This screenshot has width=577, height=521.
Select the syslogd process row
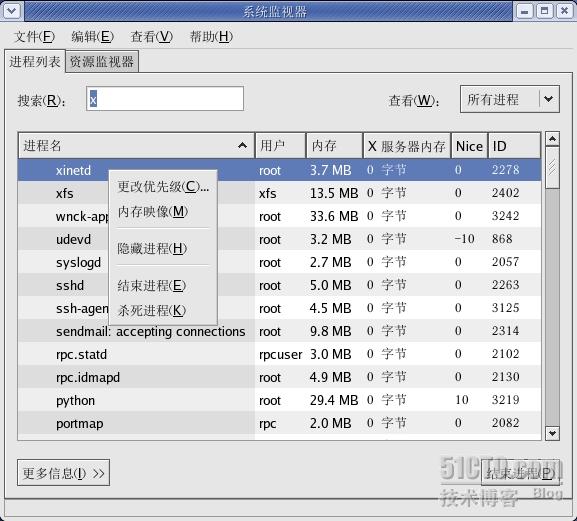(280, 262)
